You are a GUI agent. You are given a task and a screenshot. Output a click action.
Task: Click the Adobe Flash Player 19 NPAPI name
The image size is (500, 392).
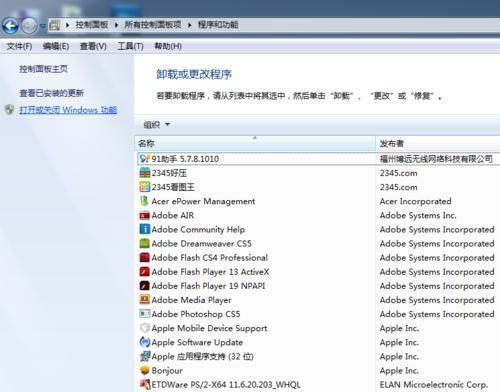pos(209,286)
